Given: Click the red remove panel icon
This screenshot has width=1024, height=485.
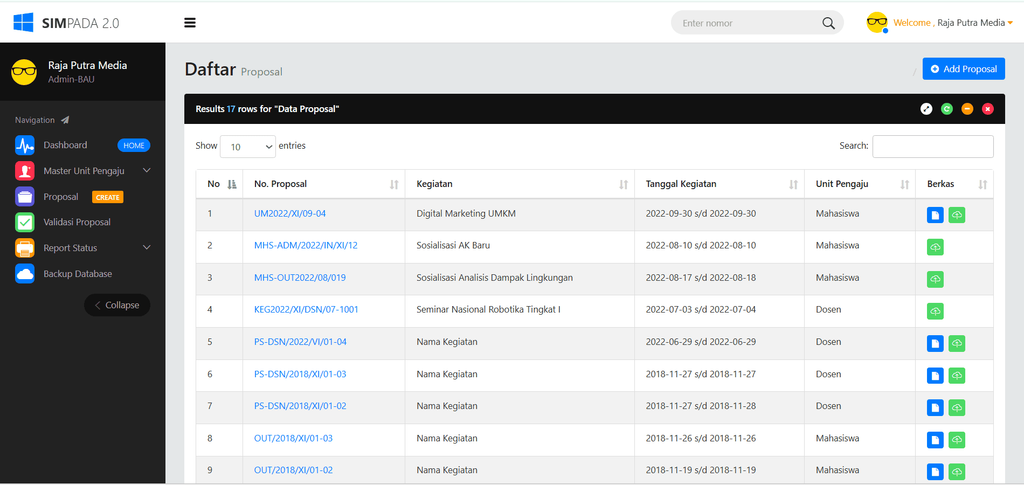Looking at the screenshot, I should (987, 109).
